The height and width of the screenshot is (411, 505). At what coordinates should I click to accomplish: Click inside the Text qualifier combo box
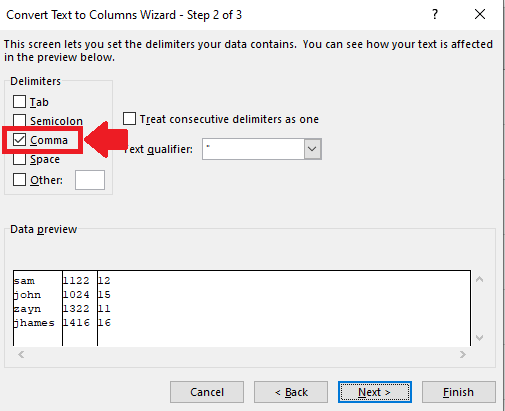[x=253, y=149]
